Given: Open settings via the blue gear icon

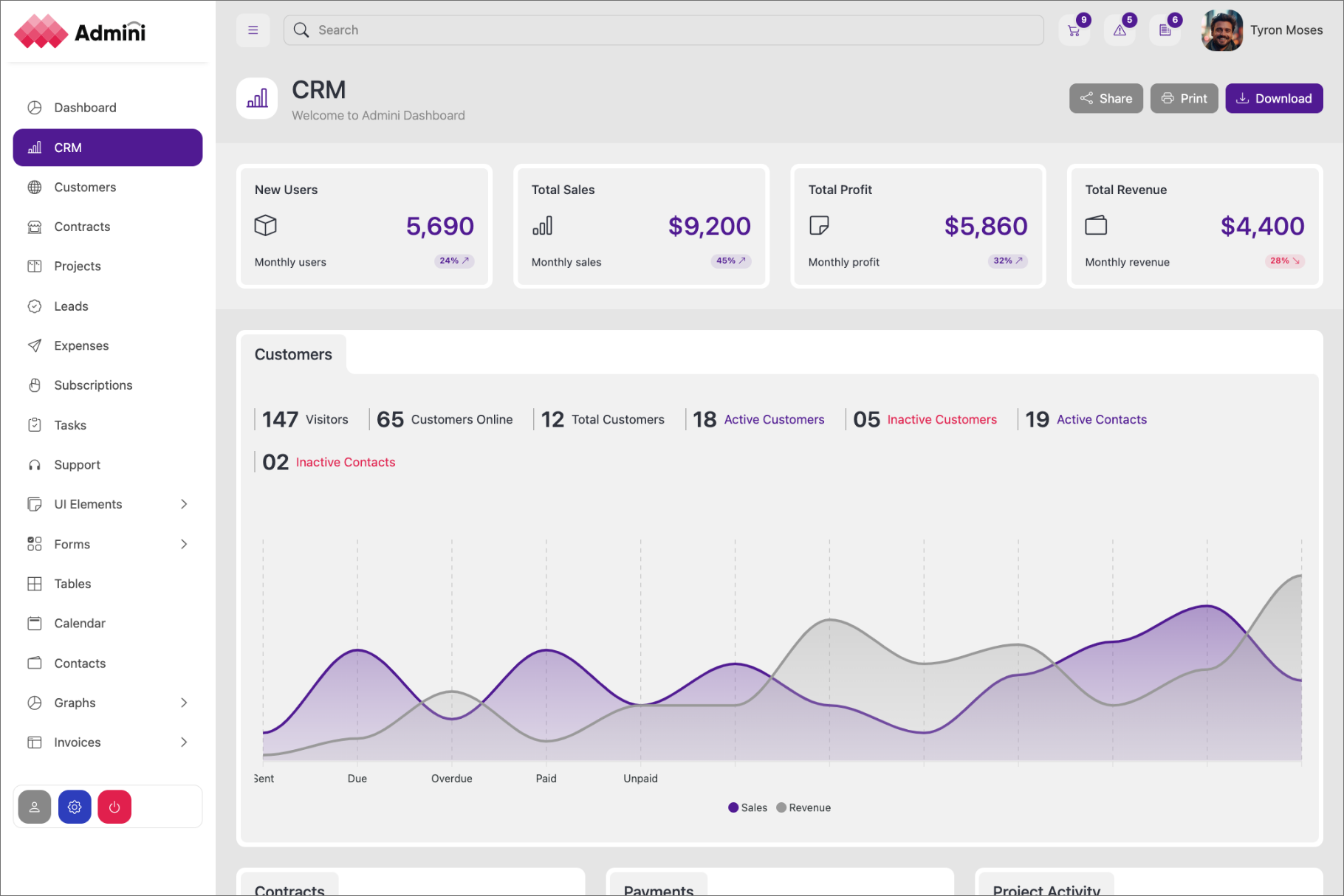Looking at the screenshot, I should click(x=75, y=807).
